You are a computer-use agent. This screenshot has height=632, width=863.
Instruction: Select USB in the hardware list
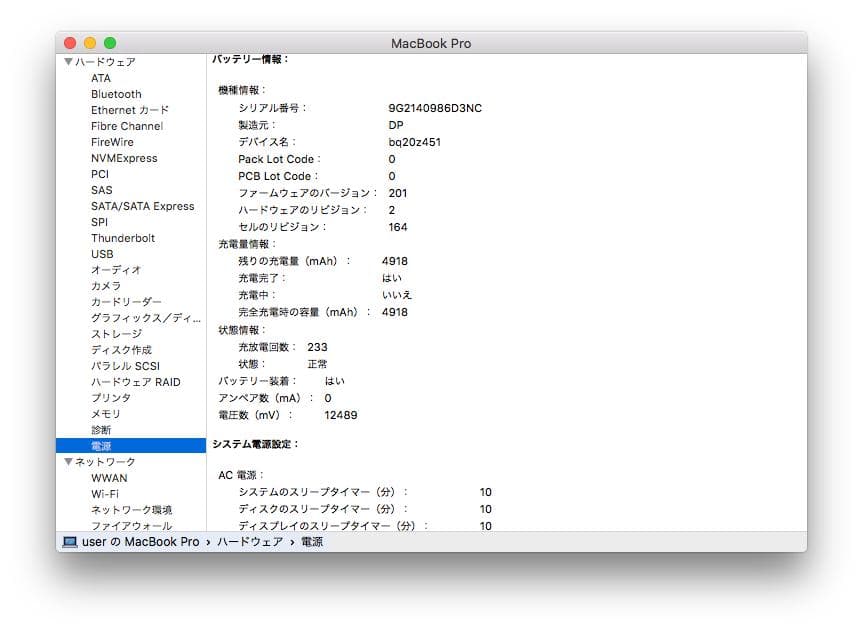pos(102,254)
